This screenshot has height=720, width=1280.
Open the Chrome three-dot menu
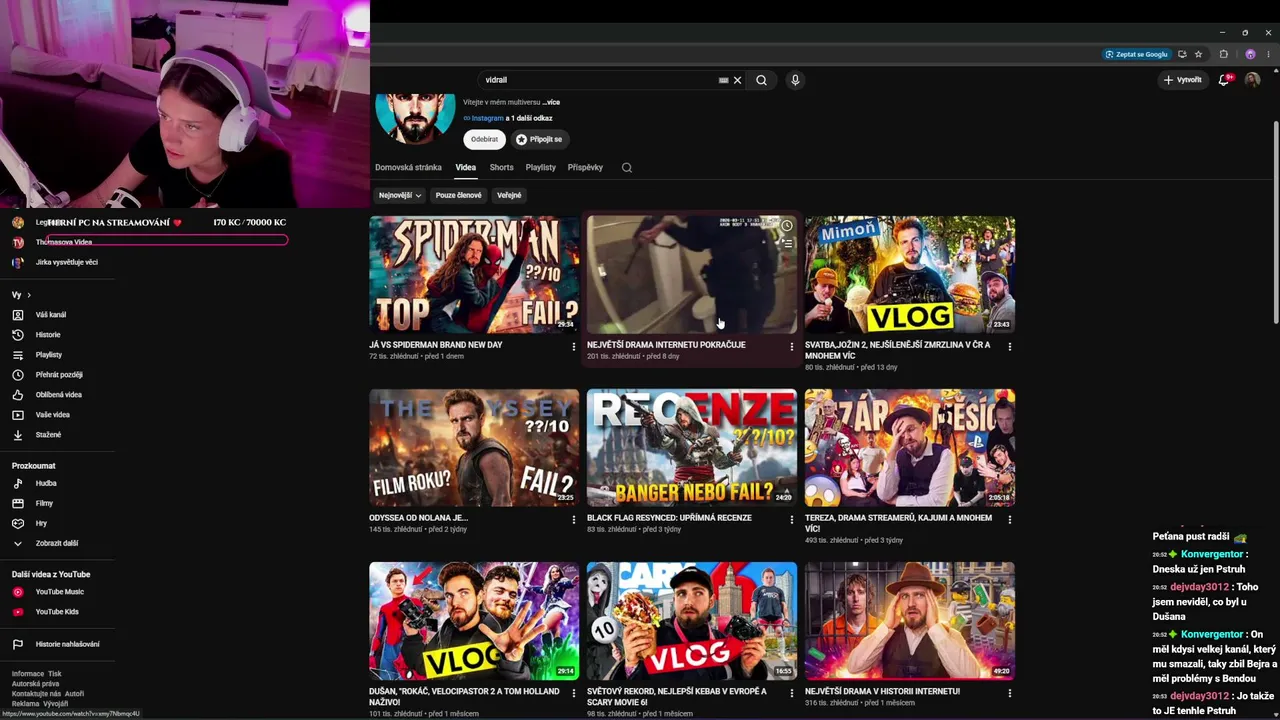(1268, 54)
